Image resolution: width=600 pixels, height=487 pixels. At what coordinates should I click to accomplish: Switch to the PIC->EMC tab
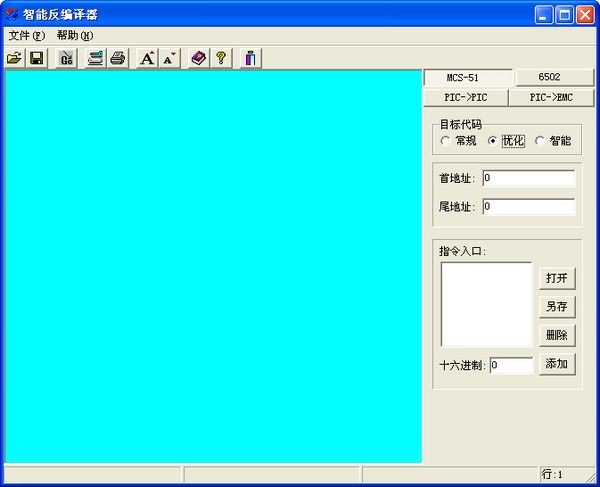[551, 98]
